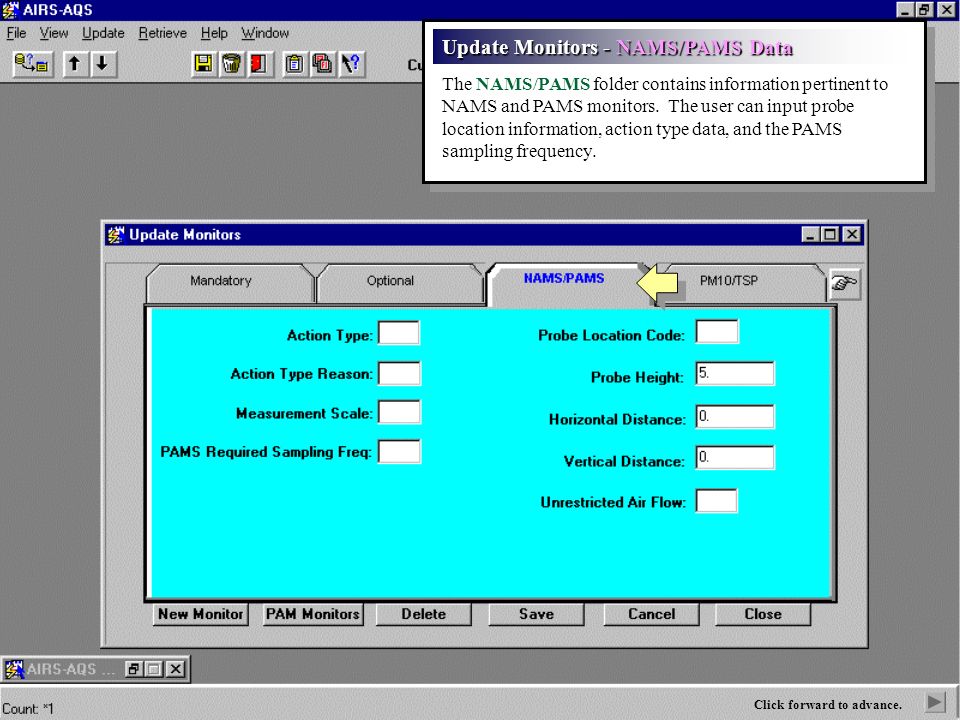960x720 pixels.
Task: Switch to the Optional tab
Action: (391, 281)
